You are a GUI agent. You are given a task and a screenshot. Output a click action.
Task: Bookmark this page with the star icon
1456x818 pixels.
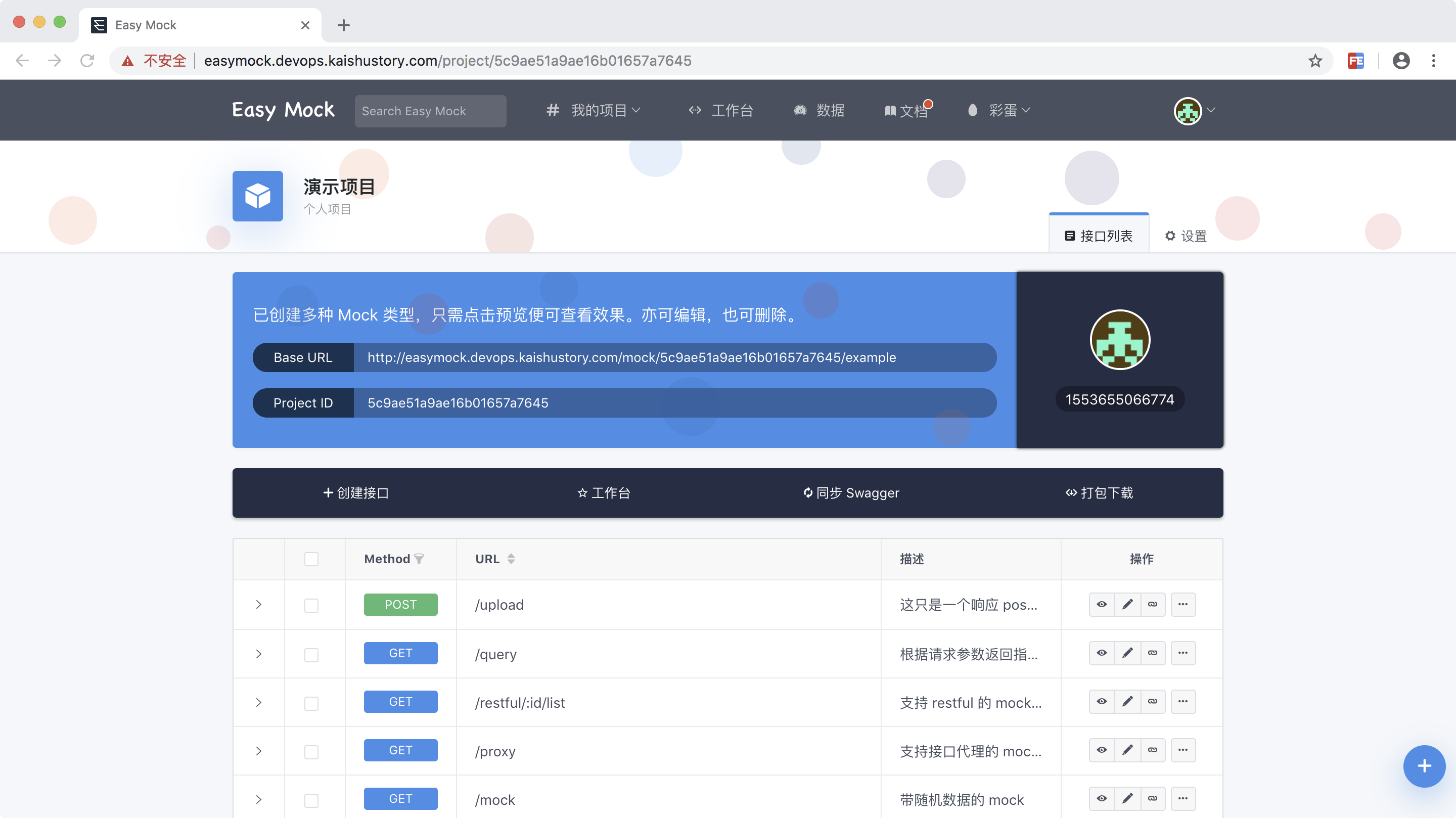tap(1315, 61)
